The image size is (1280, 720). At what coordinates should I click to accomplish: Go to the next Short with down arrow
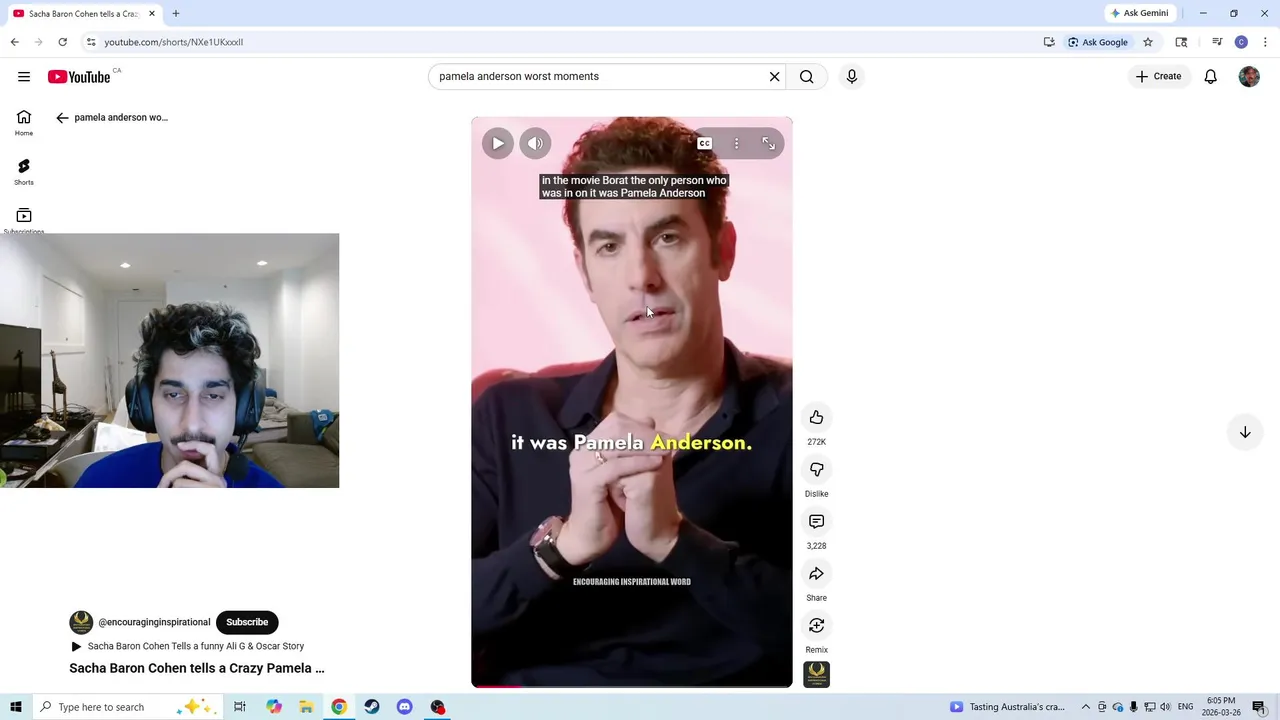1245,432
